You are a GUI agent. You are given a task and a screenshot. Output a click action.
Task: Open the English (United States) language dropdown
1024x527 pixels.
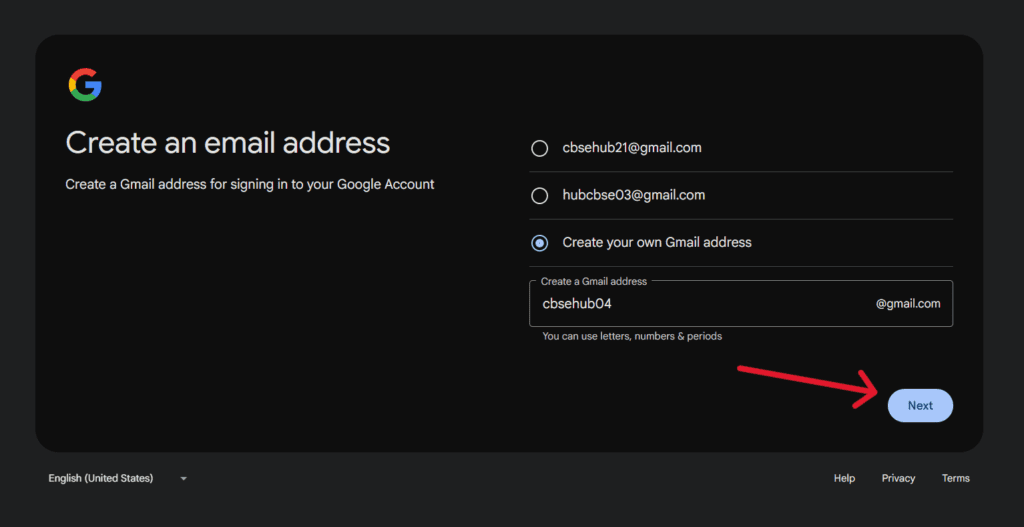coord(101,479)
